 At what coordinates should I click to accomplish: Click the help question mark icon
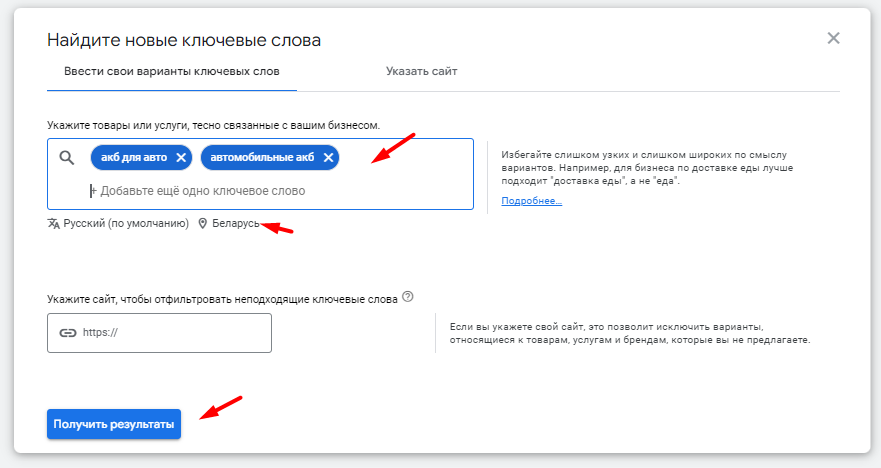[x=408, y=297]
